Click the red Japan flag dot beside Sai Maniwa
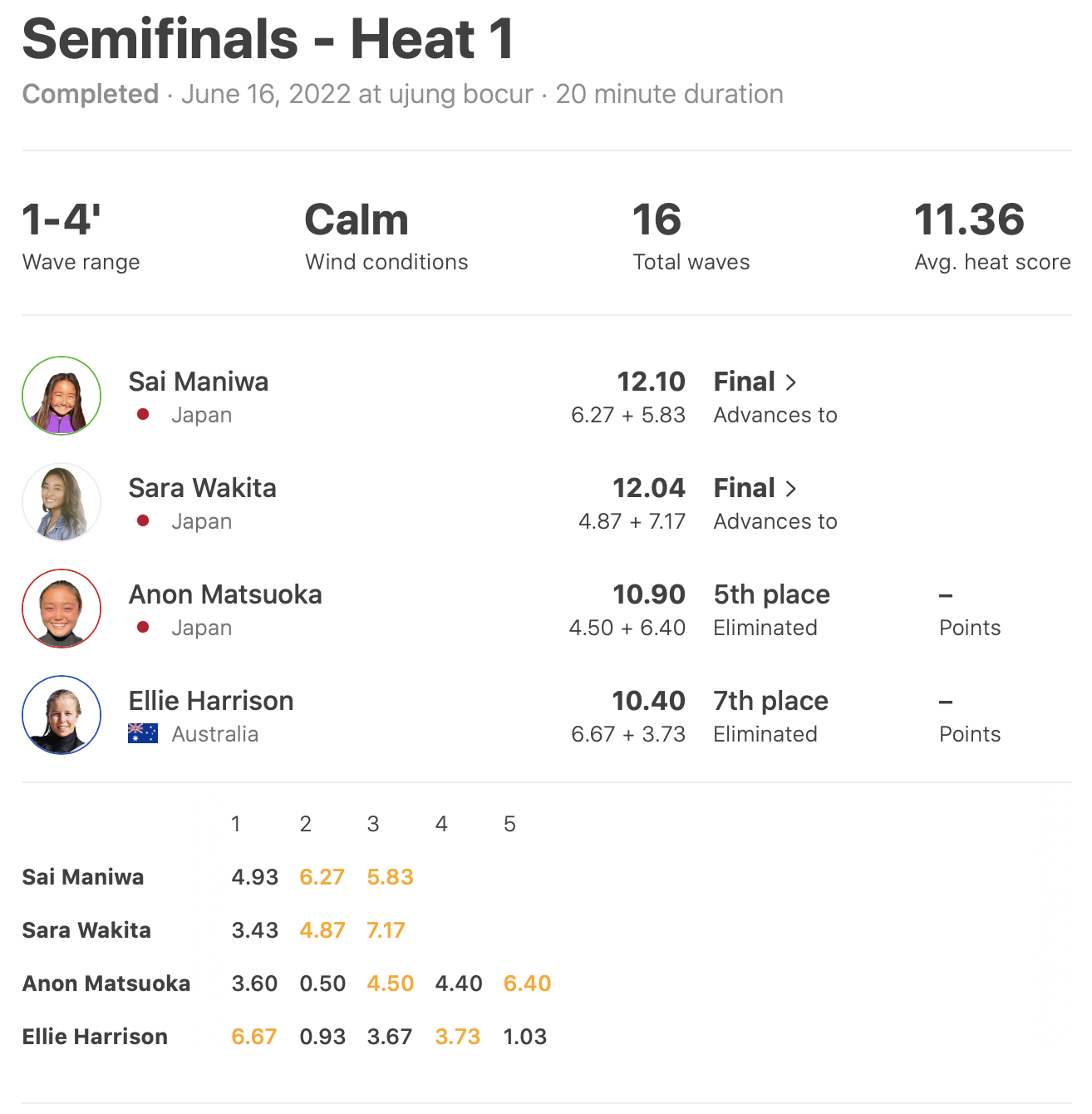Screen dimensions: 1092x1114 click(143, 414)
